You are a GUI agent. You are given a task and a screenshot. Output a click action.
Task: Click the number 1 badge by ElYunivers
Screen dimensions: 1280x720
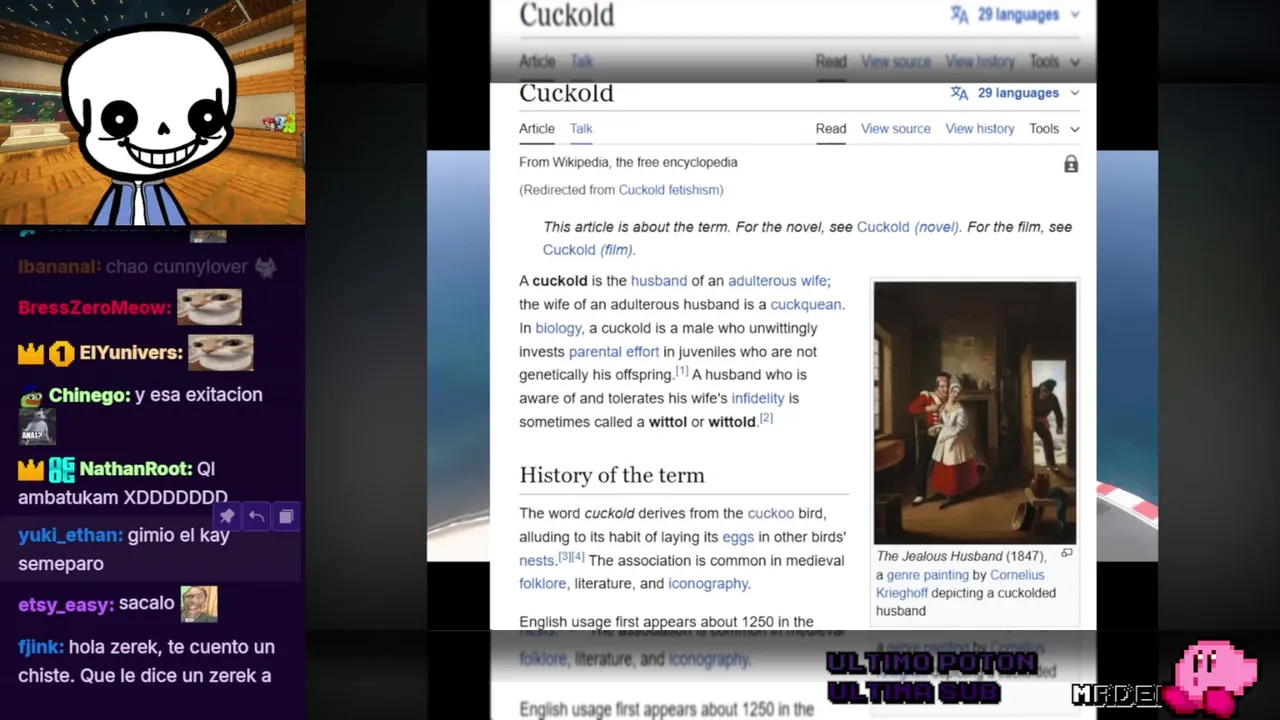(x=62, y=353)
